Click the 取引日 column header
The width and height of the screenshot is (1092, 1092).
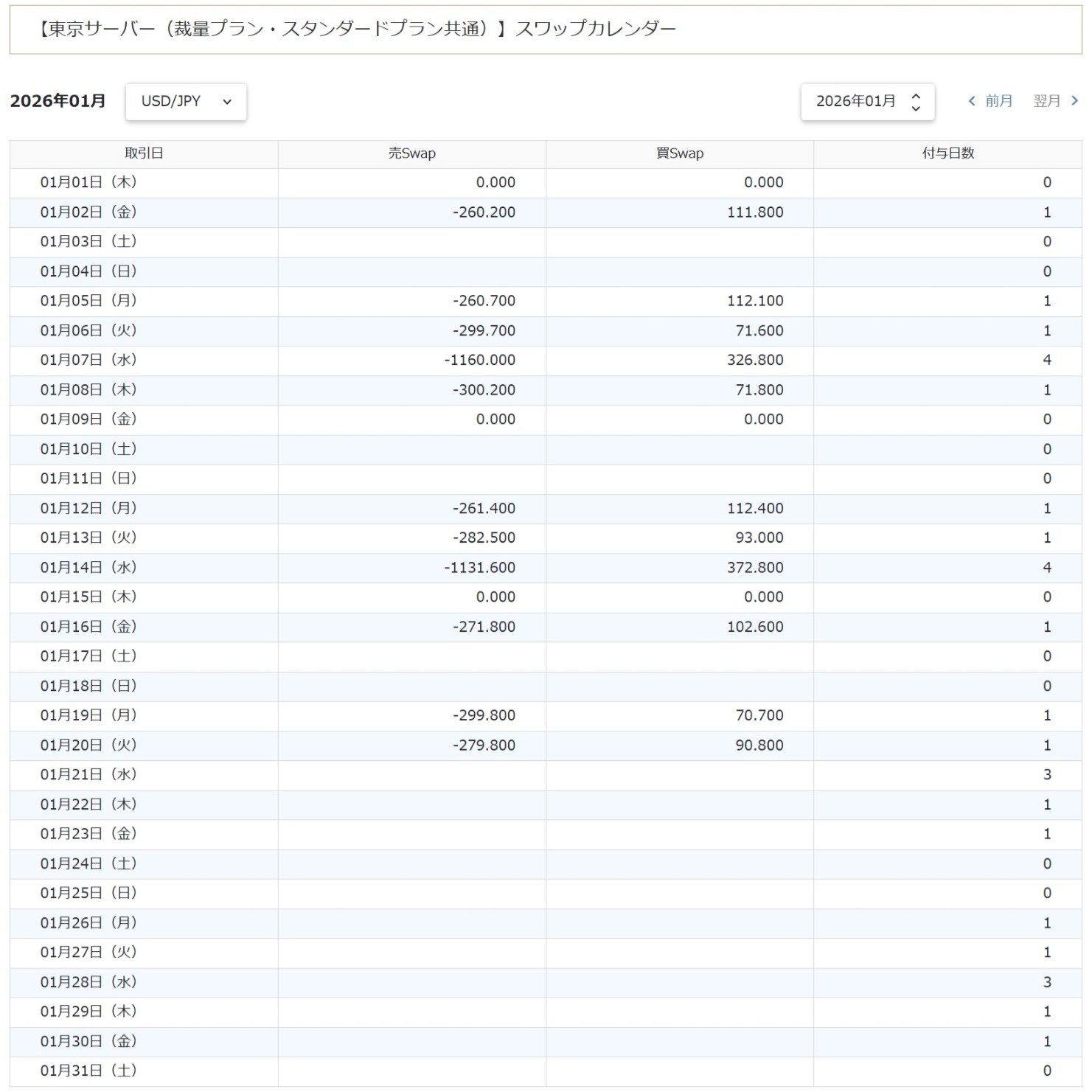coord(144,153)
